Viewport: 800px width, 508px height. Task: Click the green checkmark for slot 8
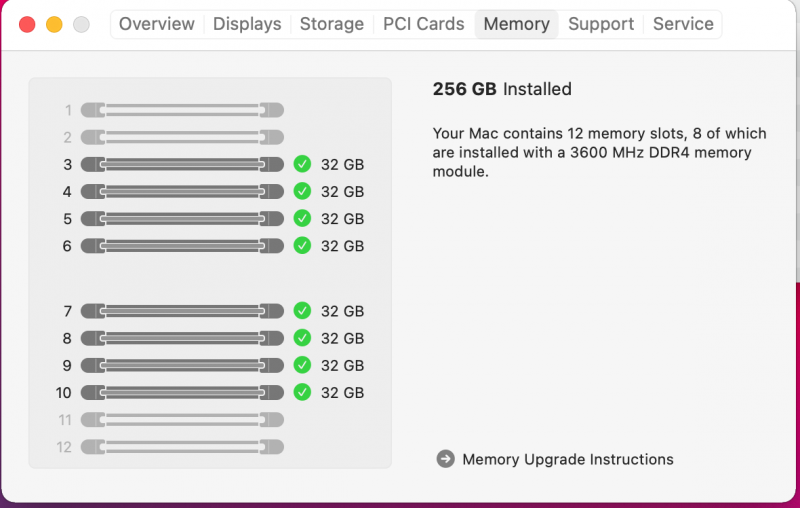303,338
